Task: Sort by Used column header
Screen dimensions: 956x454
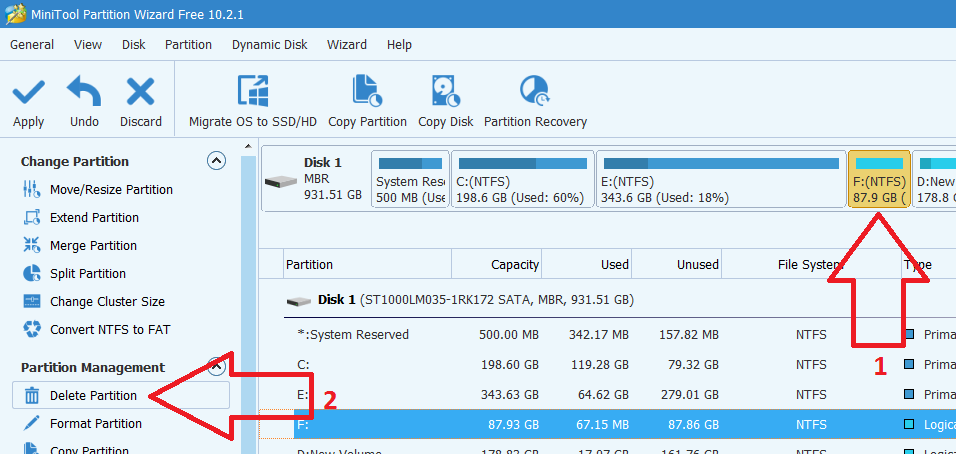Action: [587, 264]
